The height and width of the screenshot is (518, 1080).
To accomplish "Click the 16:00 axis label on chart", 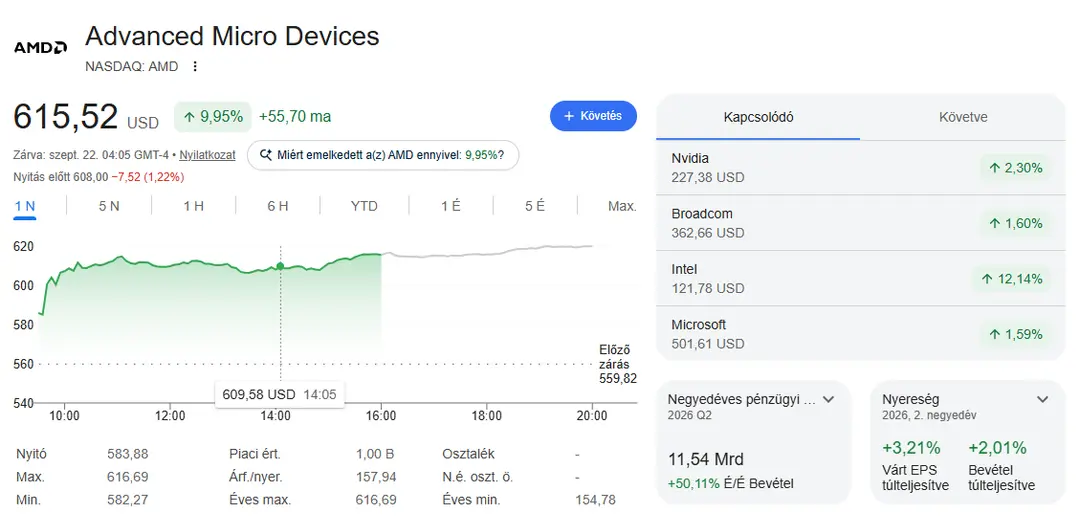I will [x=381, y=416].
